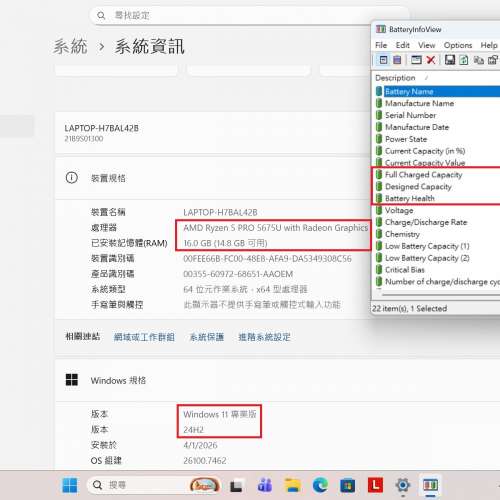Image resolution: width=500 pixels, height=500 pixels.
Task: Collapse the Windows 規格 section header
Action: click(x=277, y=380)
